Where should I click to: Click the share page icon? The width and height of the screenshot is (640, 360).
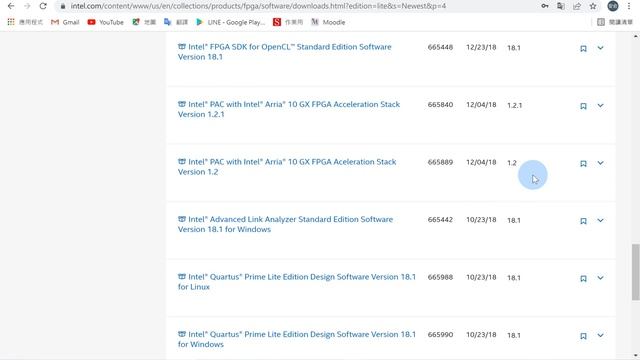[x=577, y=6]
